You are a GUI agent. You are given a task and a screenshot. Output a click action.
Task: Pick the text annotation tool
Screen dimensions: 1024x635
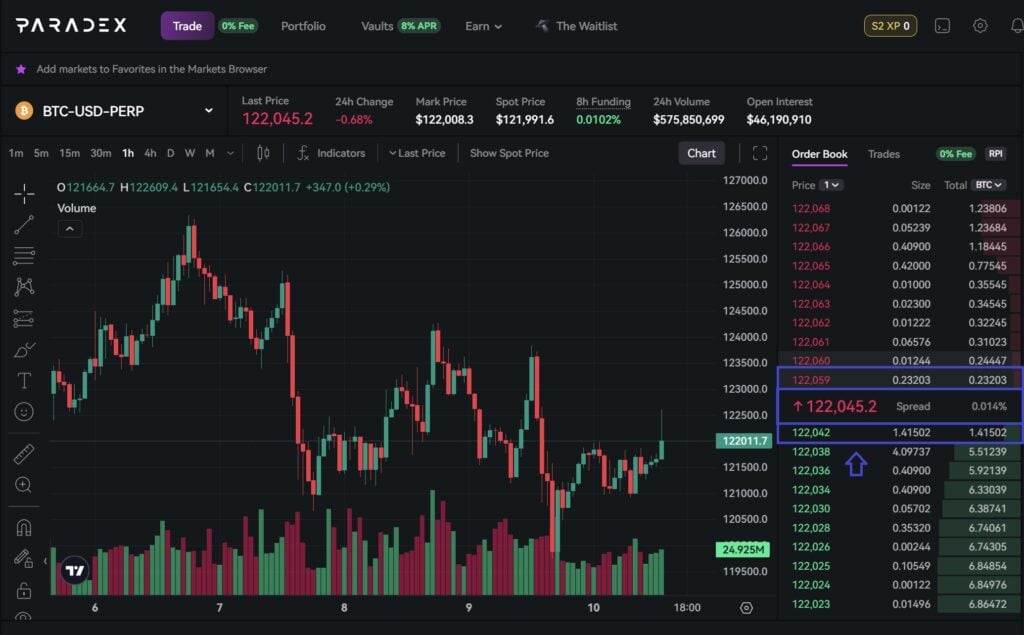[24, 380]
